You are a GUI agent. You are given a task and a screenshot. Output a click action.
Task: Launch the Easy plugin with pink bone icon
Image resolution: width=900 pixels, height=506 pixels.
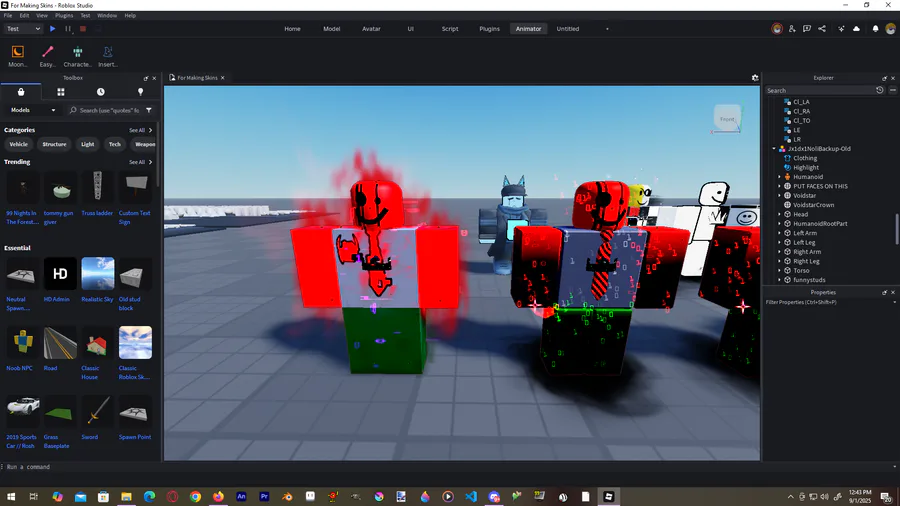(48, 56)
